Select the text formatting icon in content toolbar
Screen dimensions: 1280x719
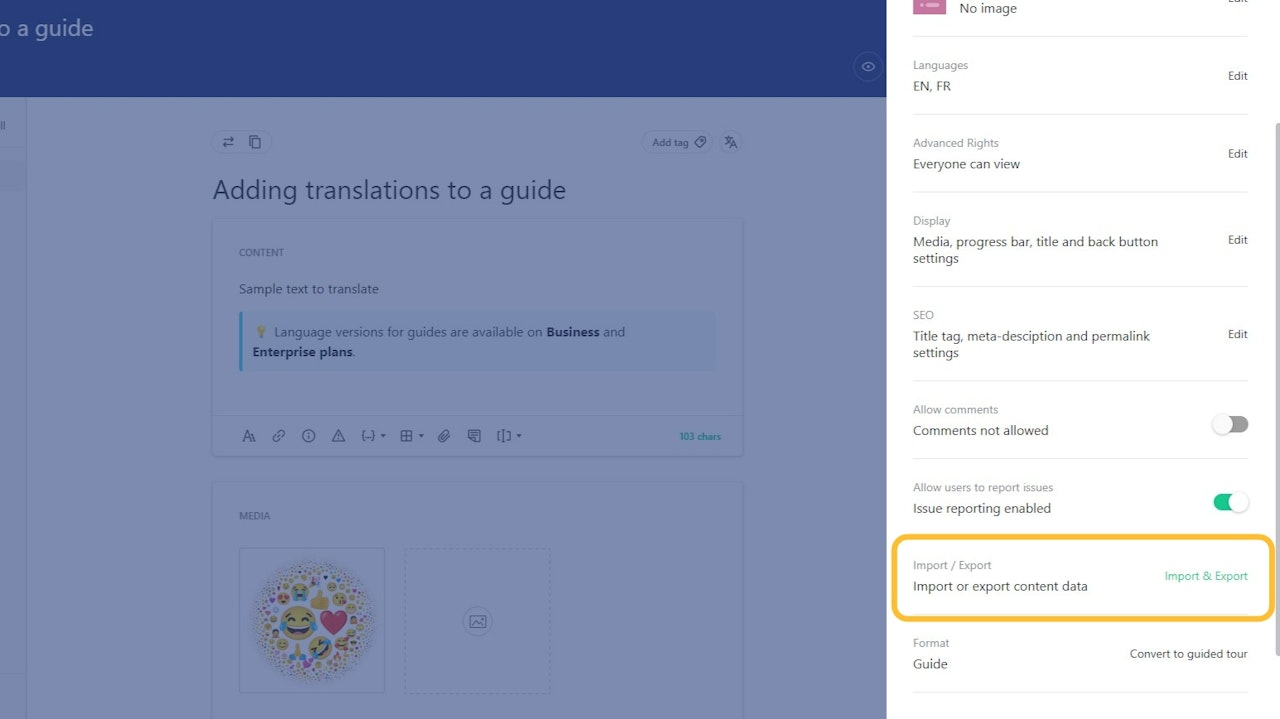click(249, 435)
